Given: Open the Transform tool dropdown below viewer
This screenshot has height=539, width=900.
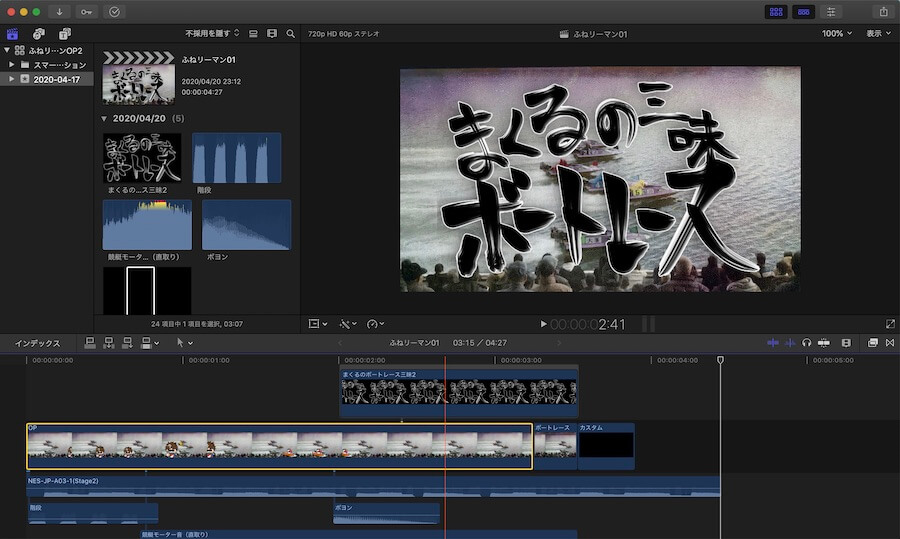Looking at the screenshot, I should [x=317, y=324].
